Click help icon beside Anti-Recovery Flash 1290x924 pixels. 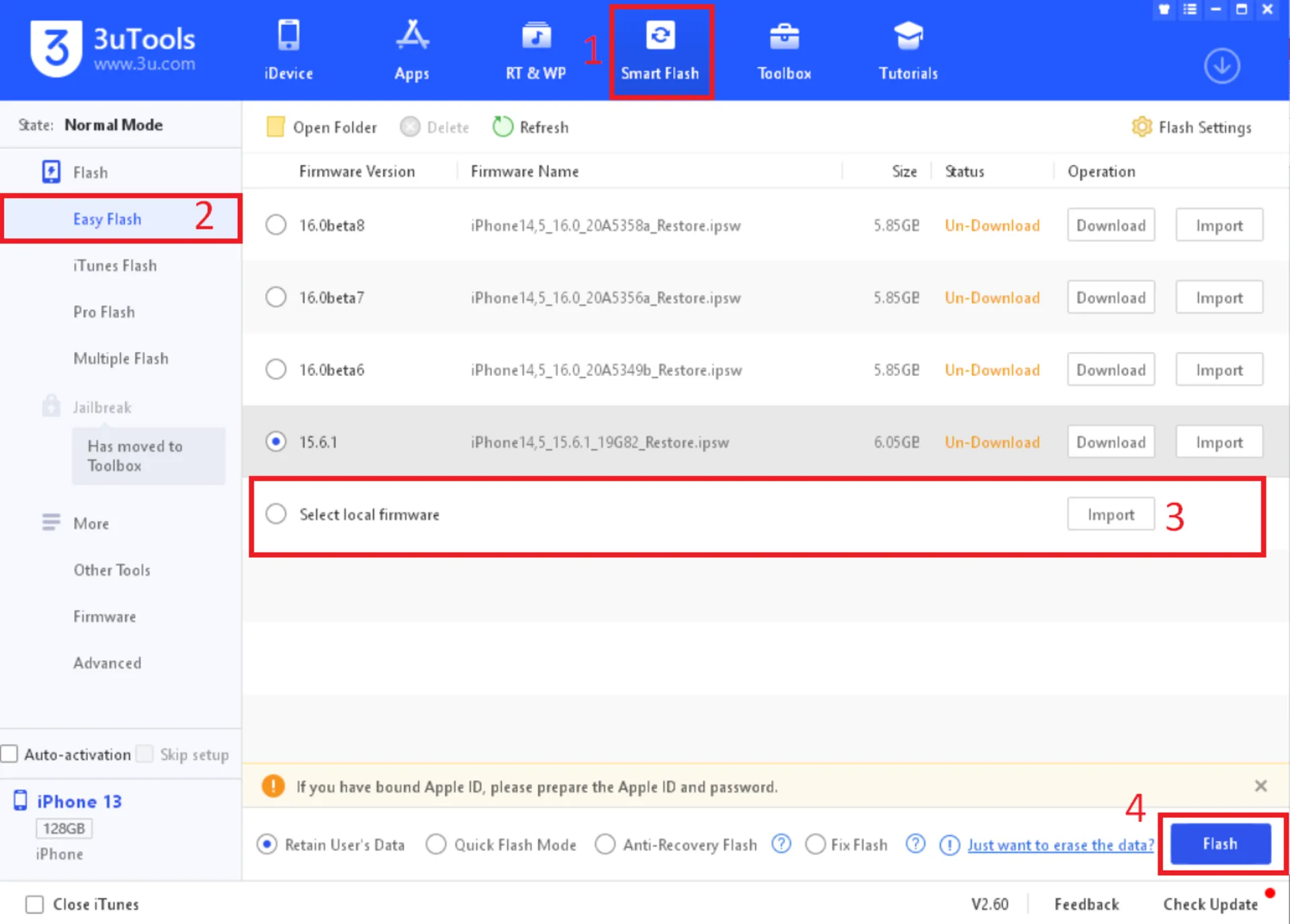pos(781,843)
